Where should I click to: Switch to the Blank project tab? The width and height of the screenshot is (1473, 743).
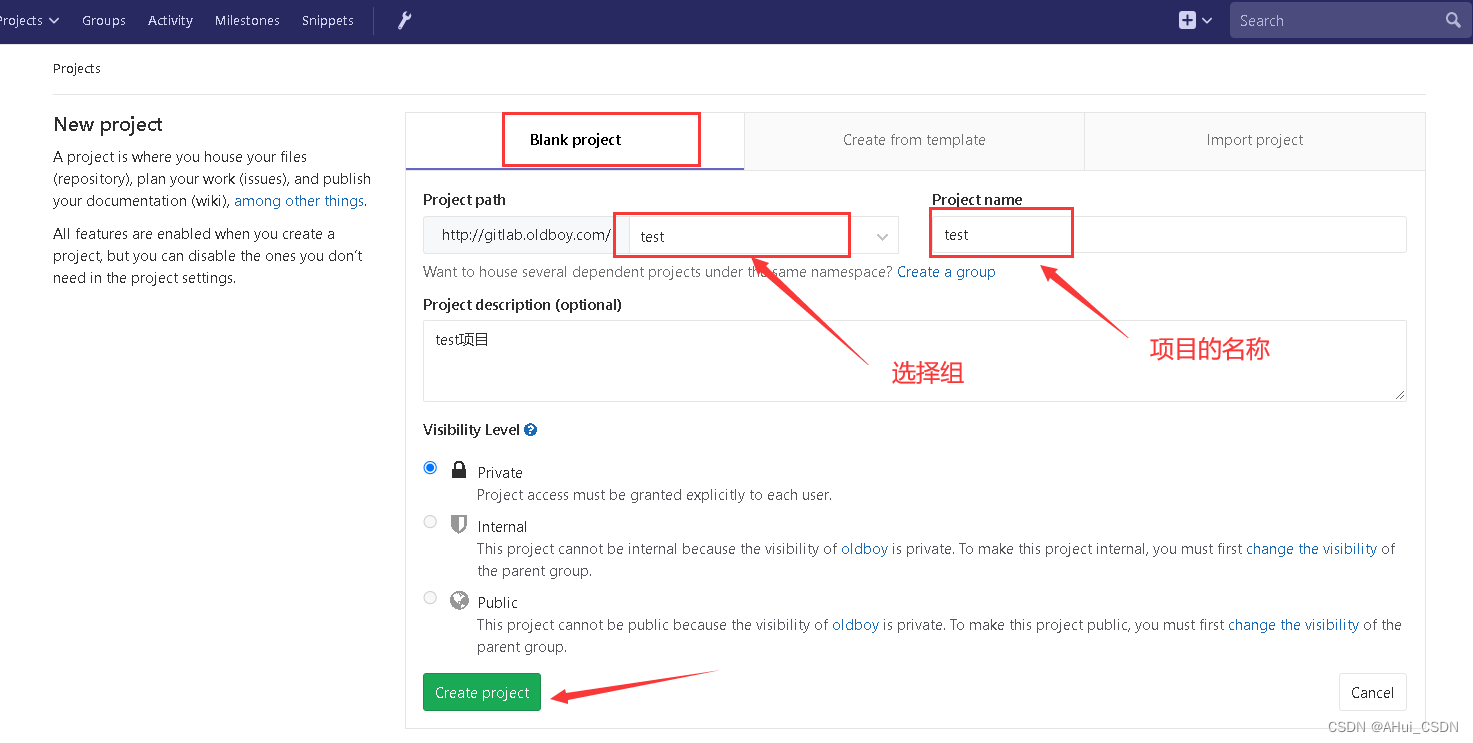[575, 140]
